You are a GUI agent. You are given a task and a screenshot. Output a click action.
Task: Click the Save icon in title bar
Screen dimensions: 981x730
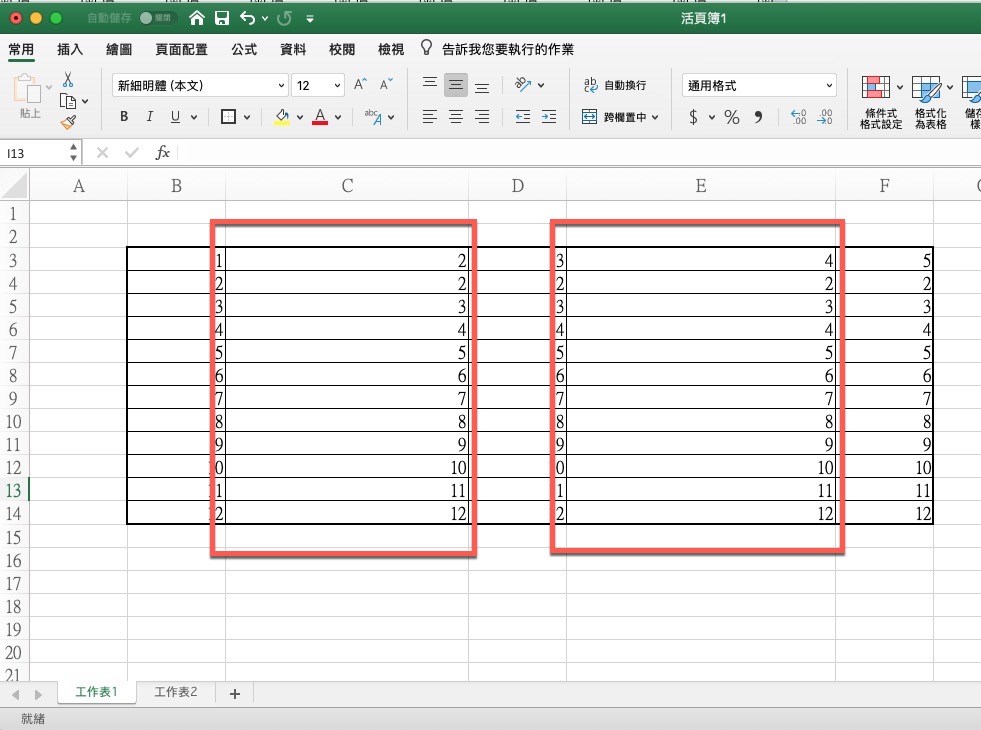click(222, 18)
